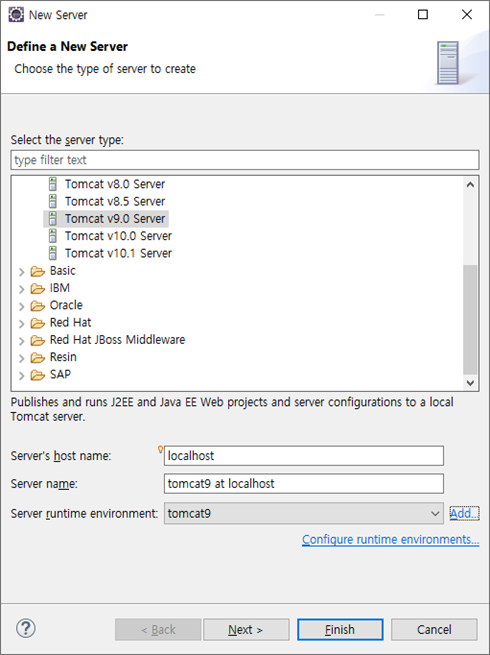Expand the IBM server category
This screenshot has width=490, height=655.
click(21, 289)
